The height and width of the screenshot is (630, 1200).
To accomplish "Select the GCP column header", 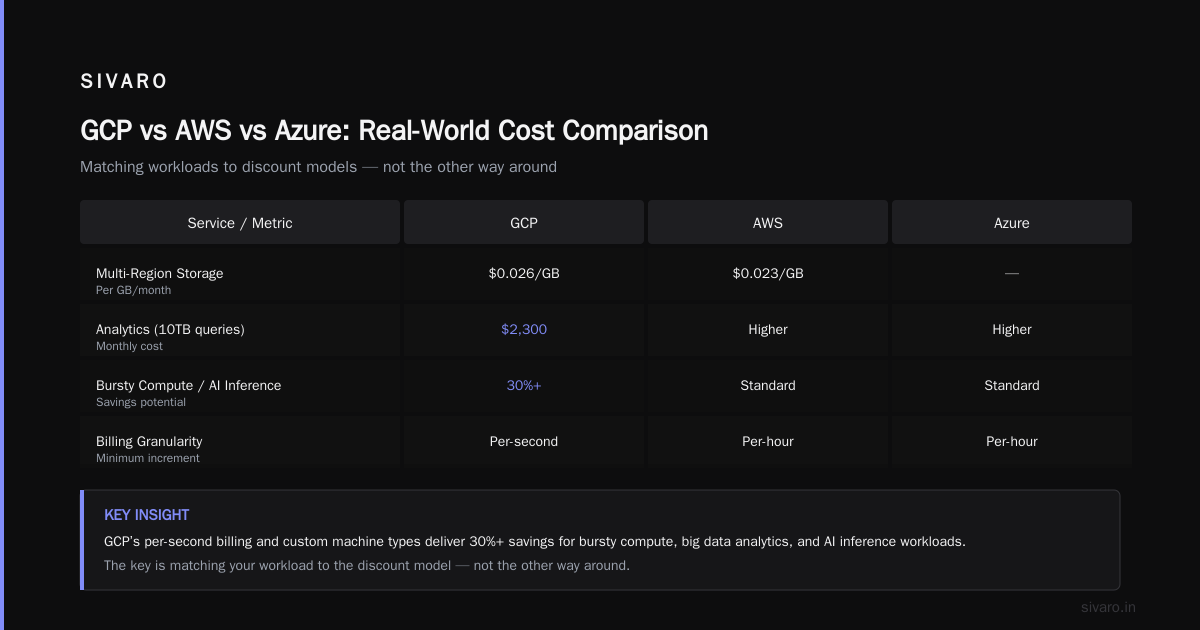I will pyautogui.click(x=524, y=223).
